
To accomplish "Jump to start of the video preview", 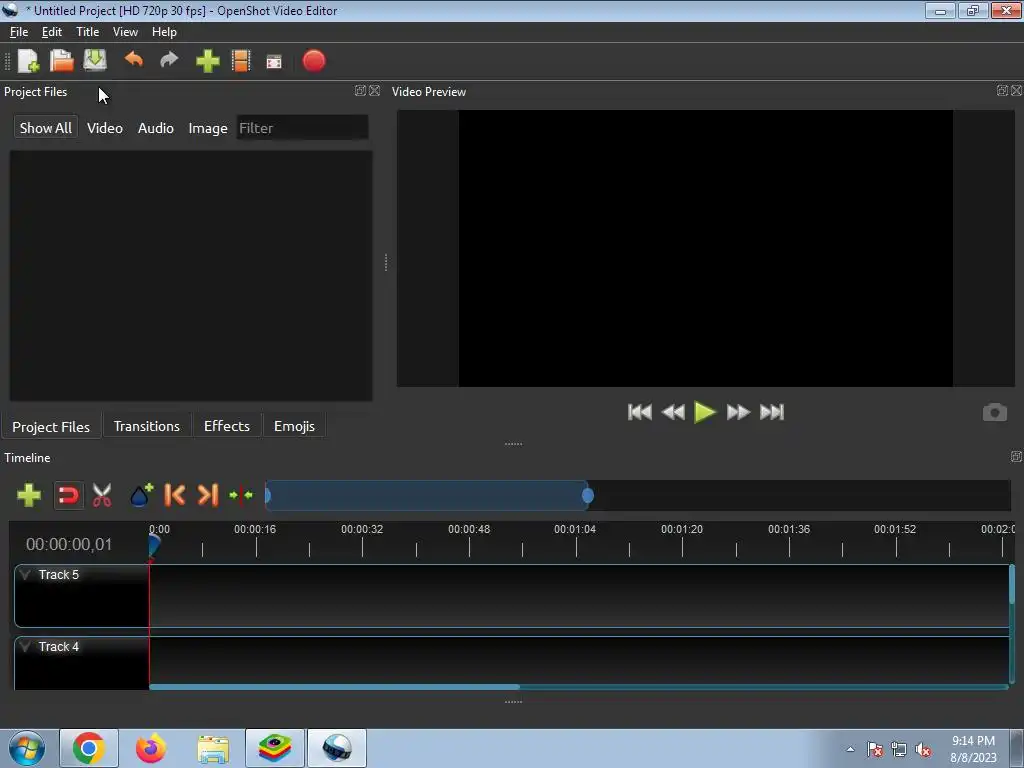I will pos(639,412).
